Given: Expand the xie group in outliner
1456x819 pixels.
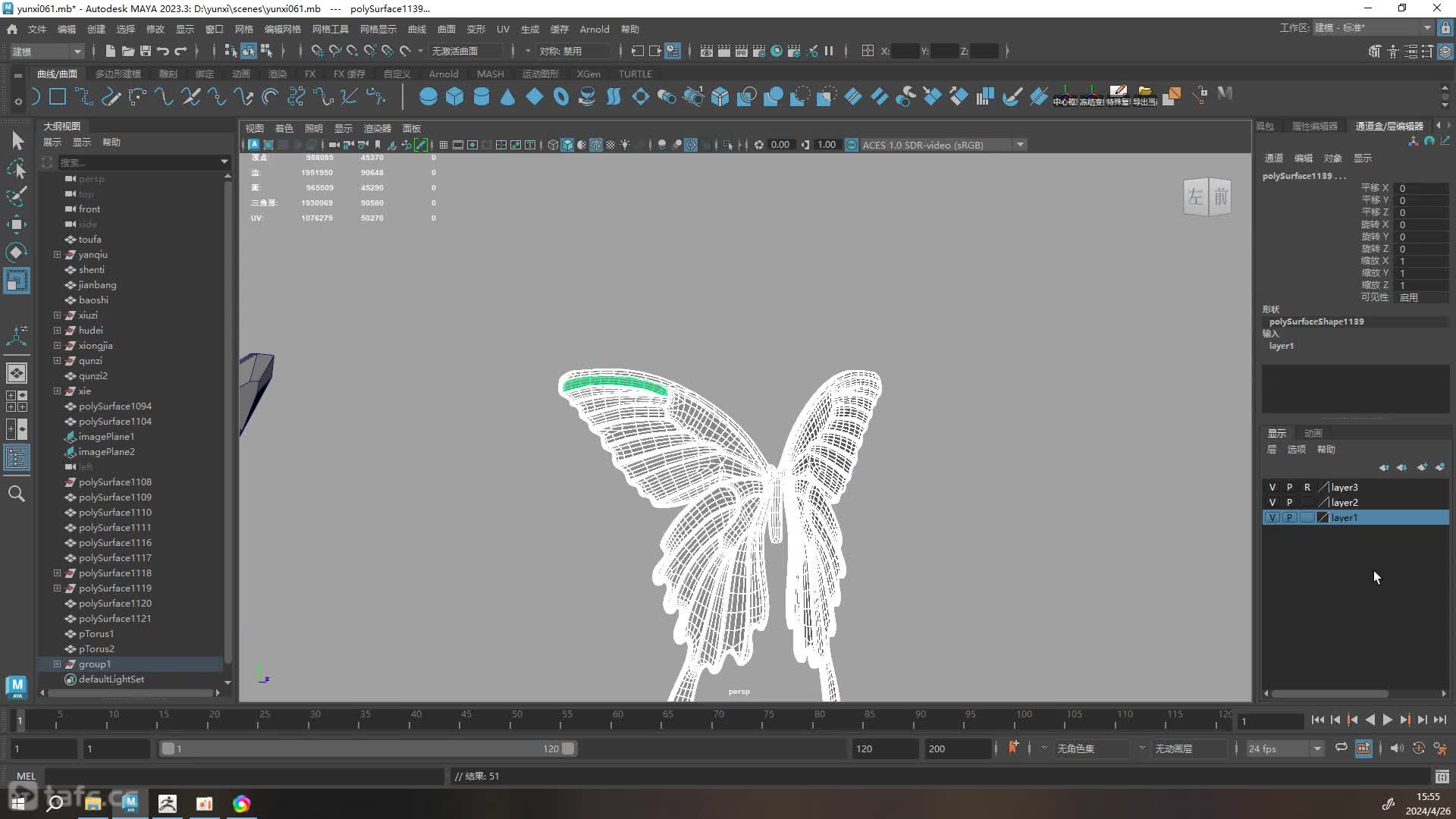Looking at the screenshot, I should (x=57, y=391).
